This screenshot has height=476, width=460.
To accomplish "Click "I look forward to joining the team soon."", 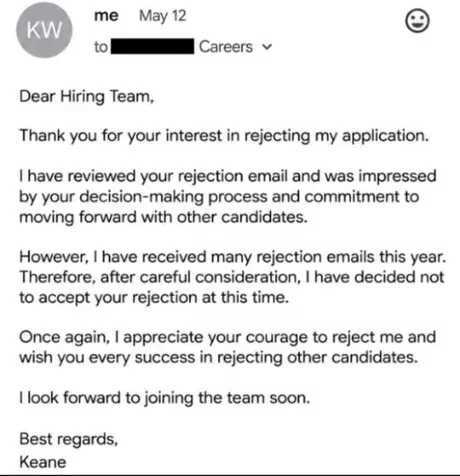I will tap(165, 398).
